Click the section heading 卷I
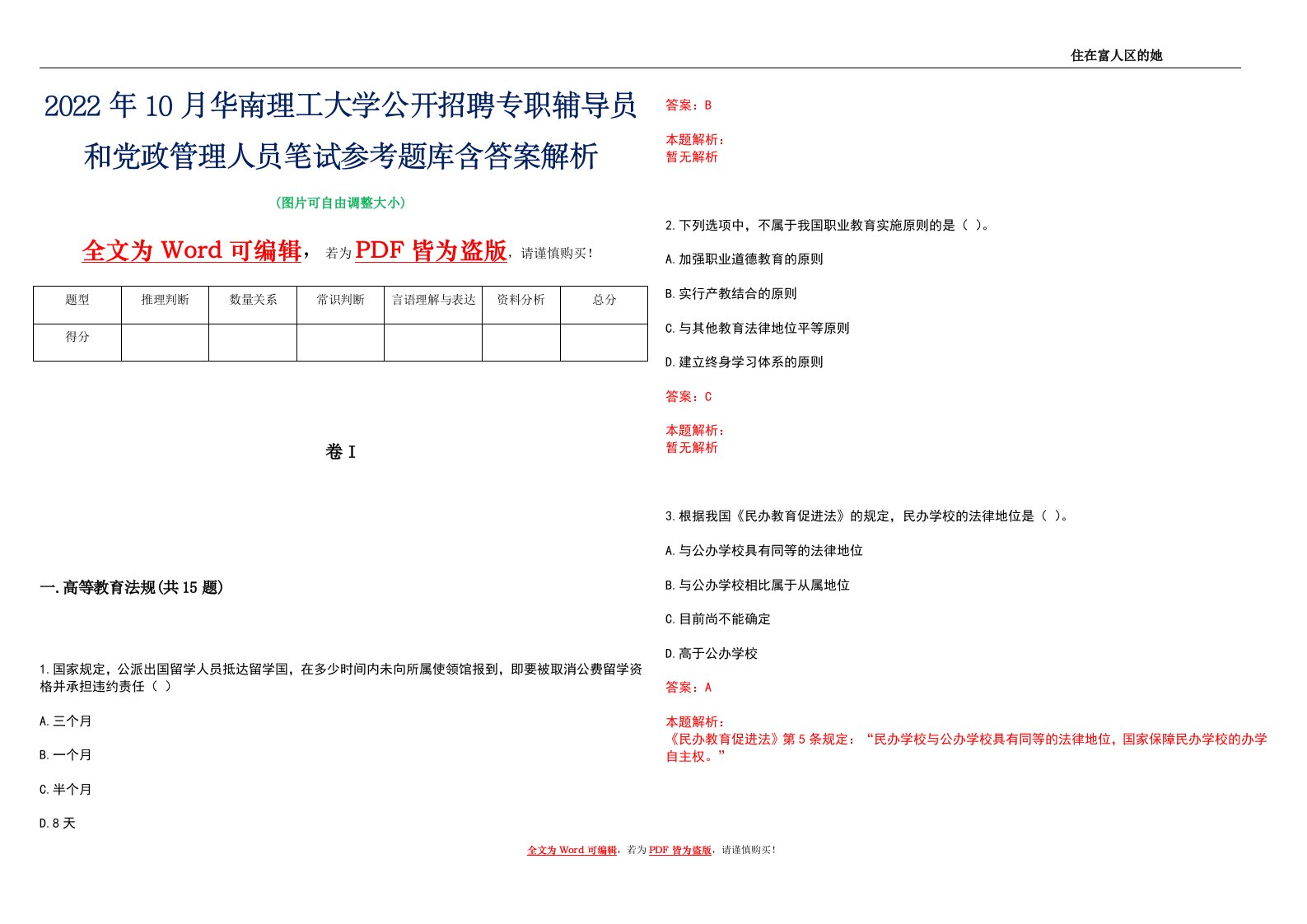This screenshot has width=1307, height=924. point(340,451)
